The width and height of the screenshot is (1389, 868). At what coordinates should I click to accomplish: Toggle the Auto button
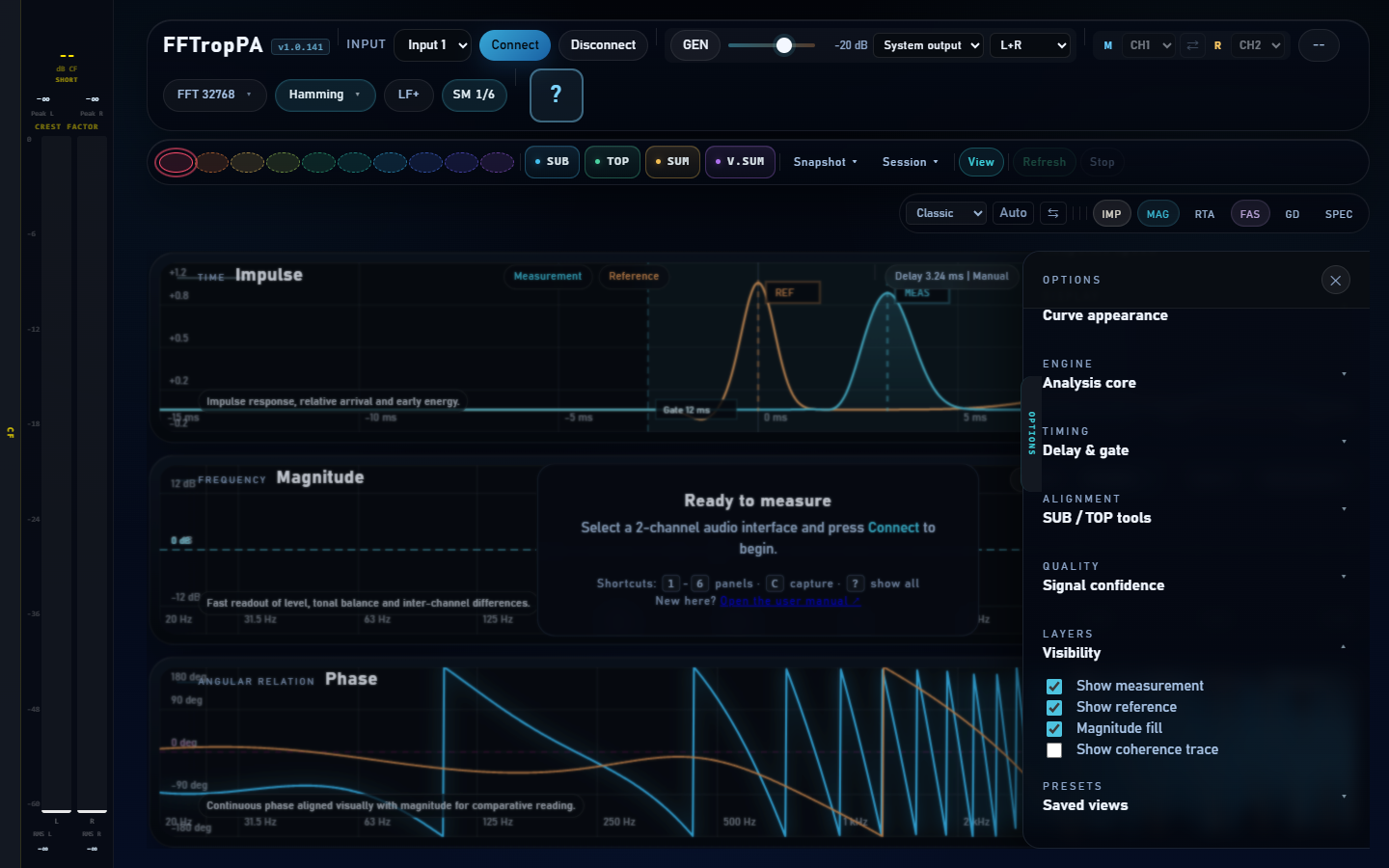pyautogui.click(x=1013, y=213)
